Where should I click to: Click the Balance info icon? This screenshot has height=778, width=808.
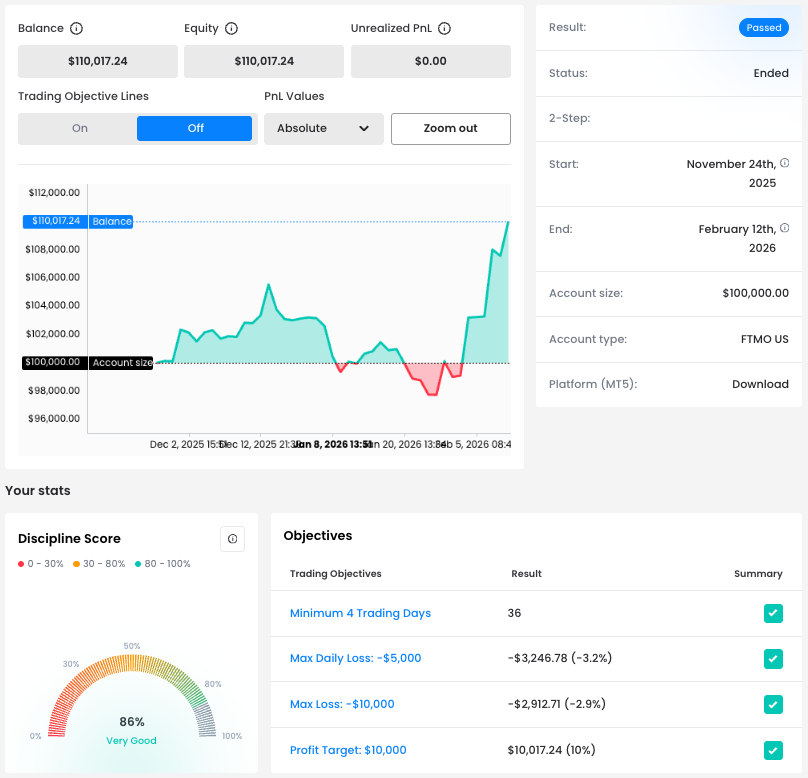tap(77, 29)
